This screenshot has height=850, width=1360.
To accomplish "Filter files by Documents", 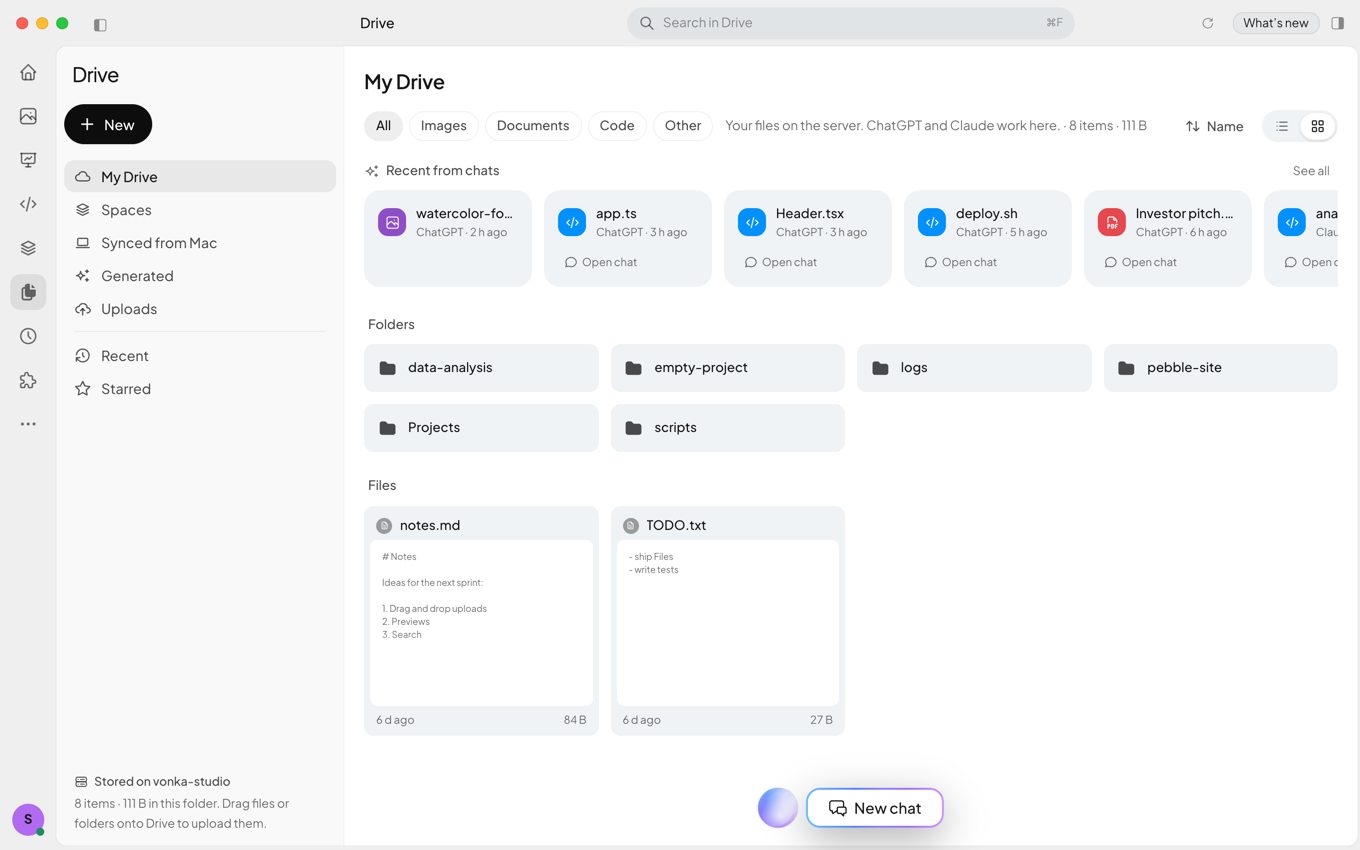I will [533, 126].
